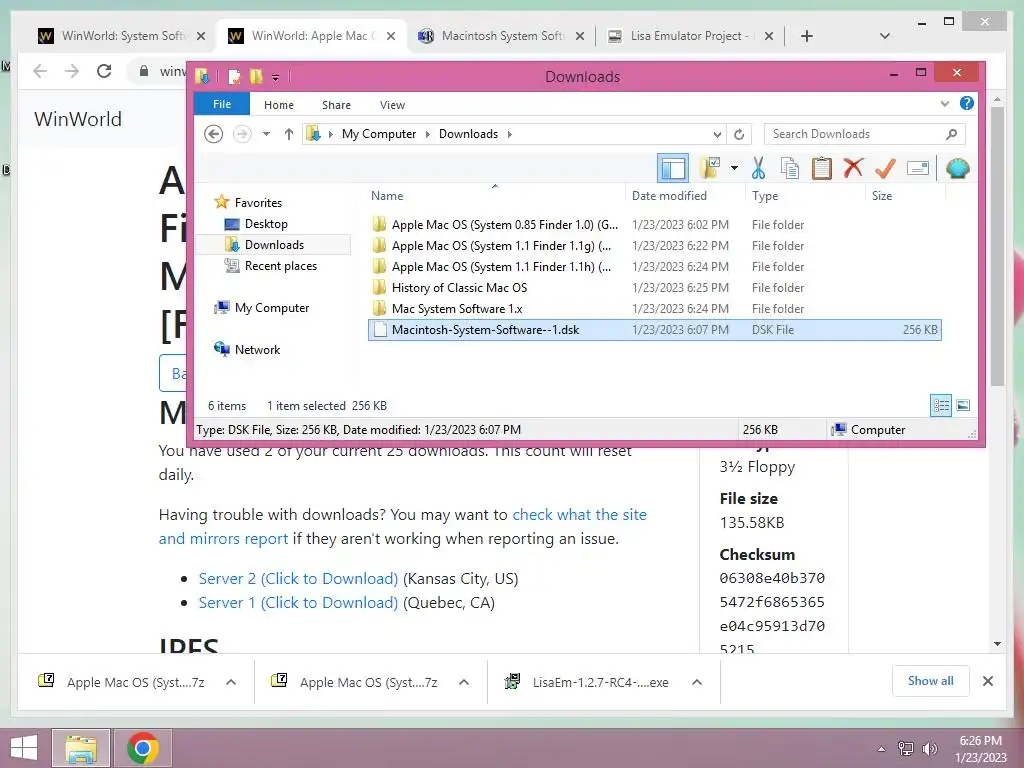Click the Copy toolbar icon

coord(790,168)
